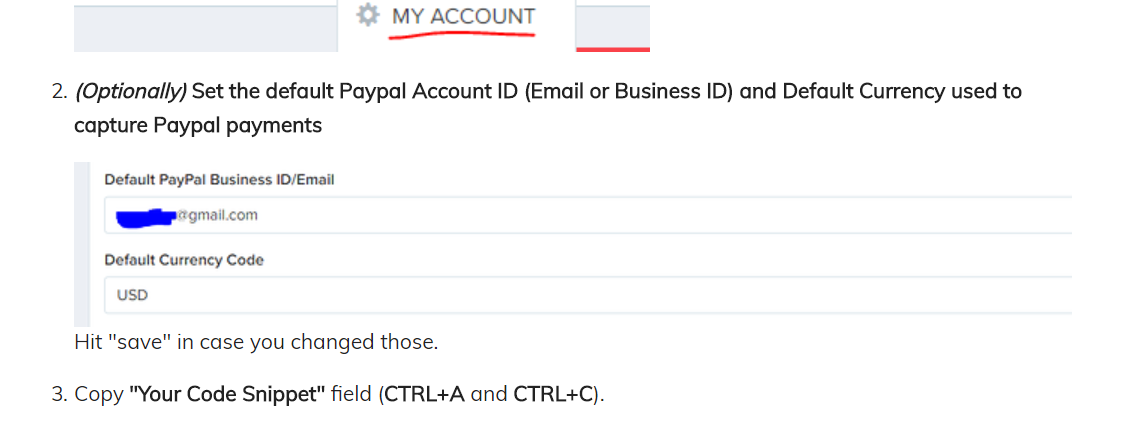Click the "Default Currency Code" label
Viewport: 1138px width, 431px height.
[x=184, y=260]
